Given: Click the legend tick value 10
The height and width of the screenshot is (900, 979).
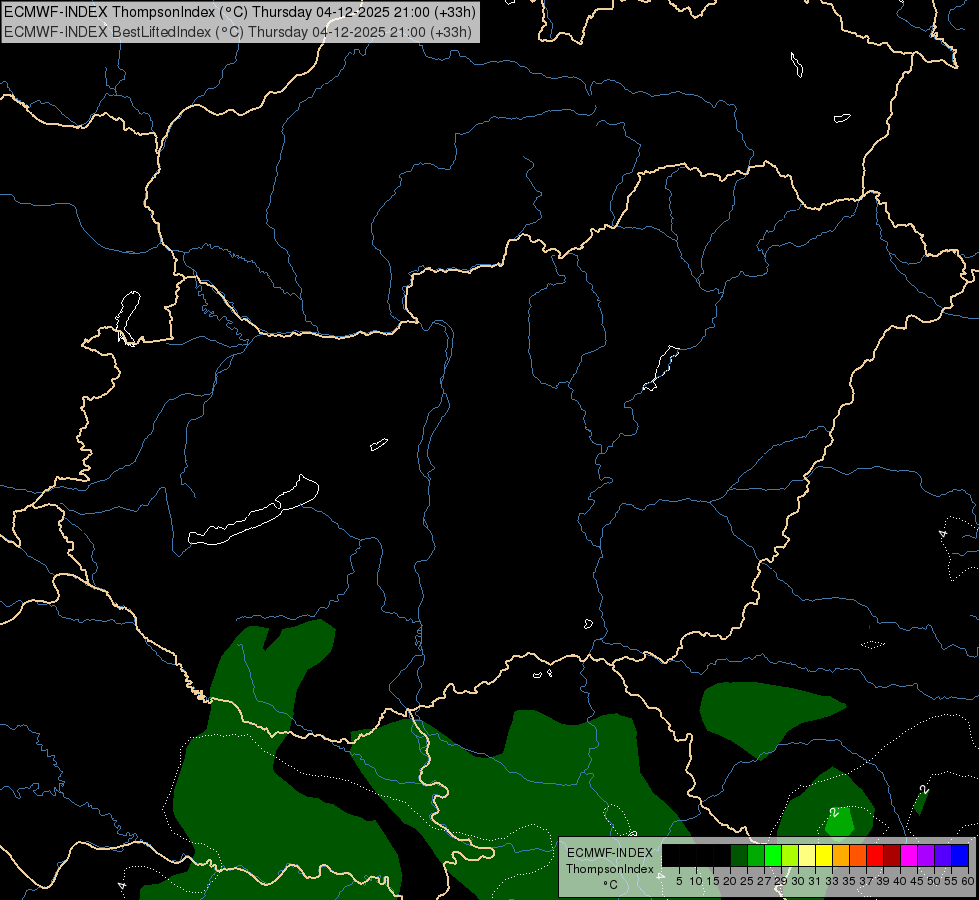Looking at the screenshot, I should coord(696,881).
